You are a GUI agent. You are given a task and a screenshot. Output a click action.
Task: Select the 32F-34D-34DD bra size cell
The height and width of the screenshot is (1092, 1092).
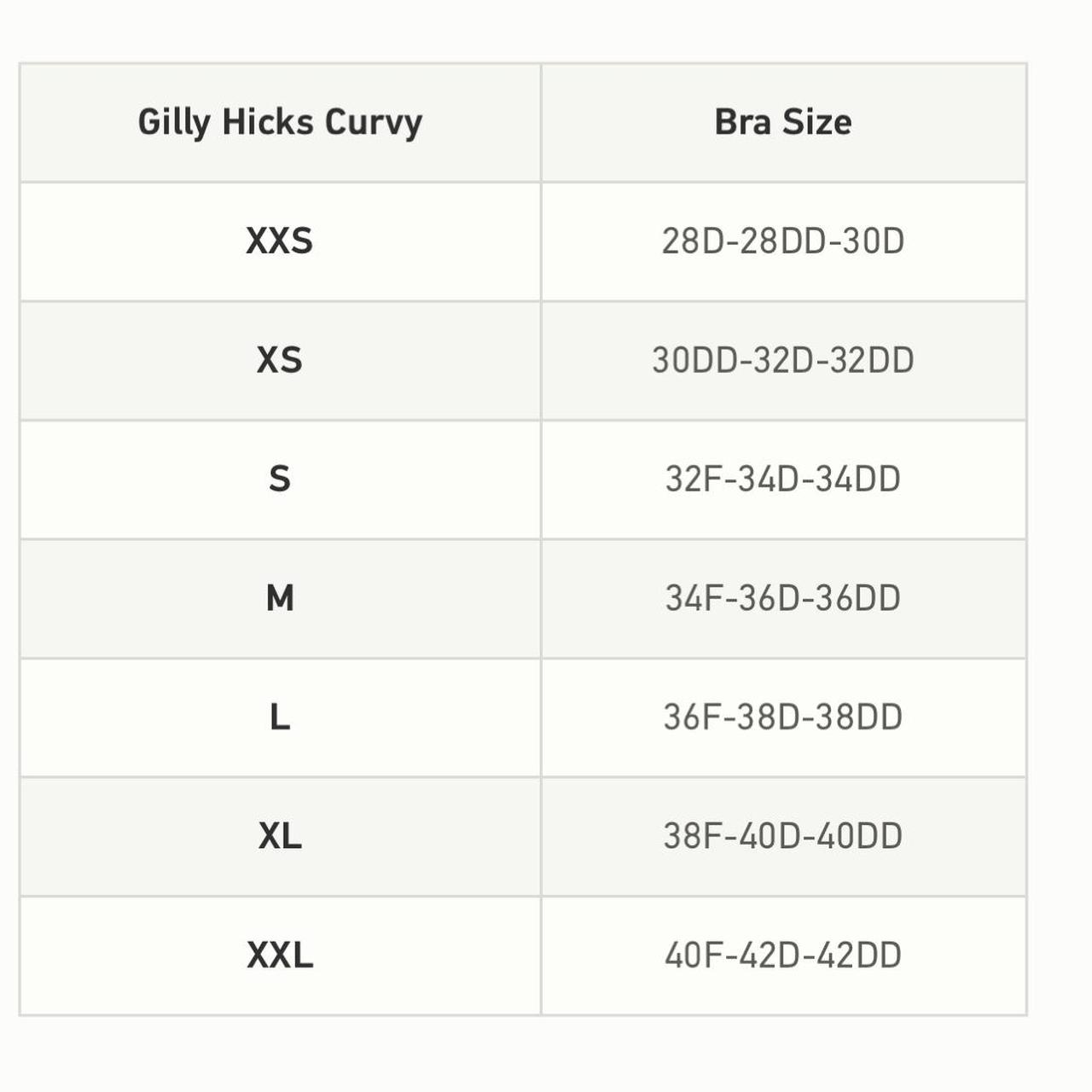[783, 479]
